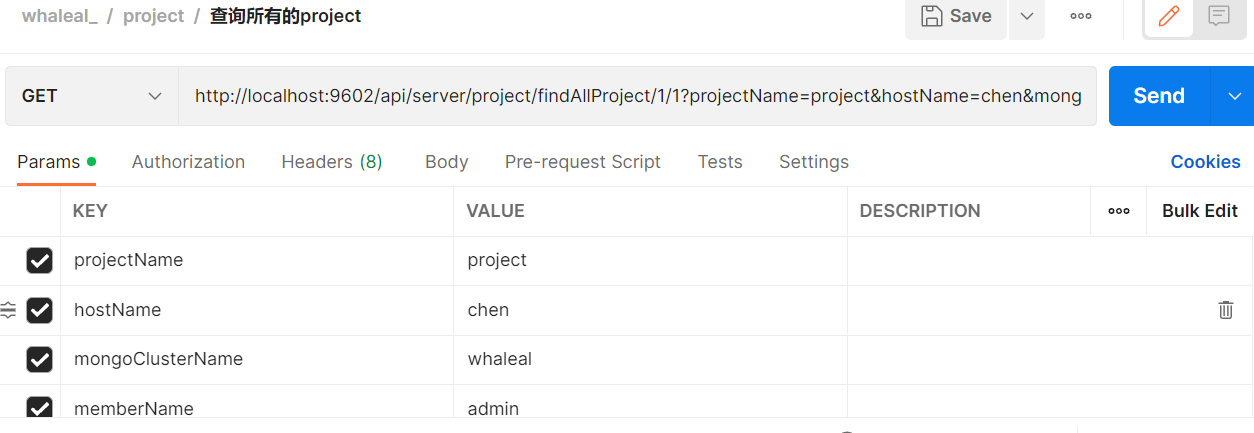Viewport: 1254px width, 433px height.
Task: Send the request
Action: pyautogui.click(x=1159, y=96)
